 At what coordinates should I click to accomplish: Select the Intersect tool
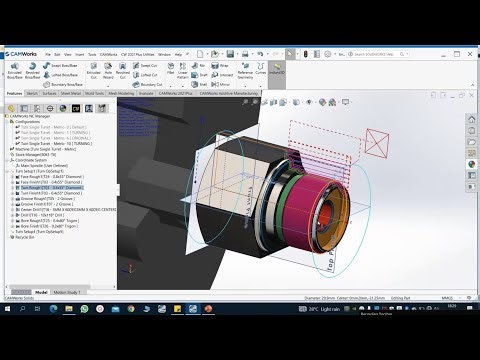coord(222,75)
